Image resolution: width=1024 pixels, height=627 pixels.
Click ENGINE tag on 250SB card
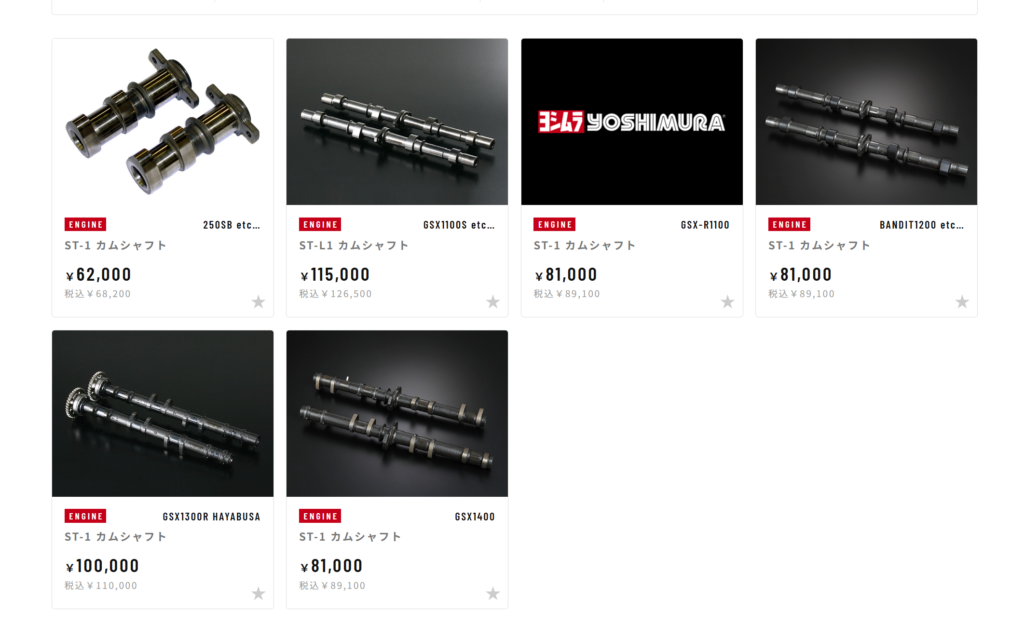[x=86, y=225]
